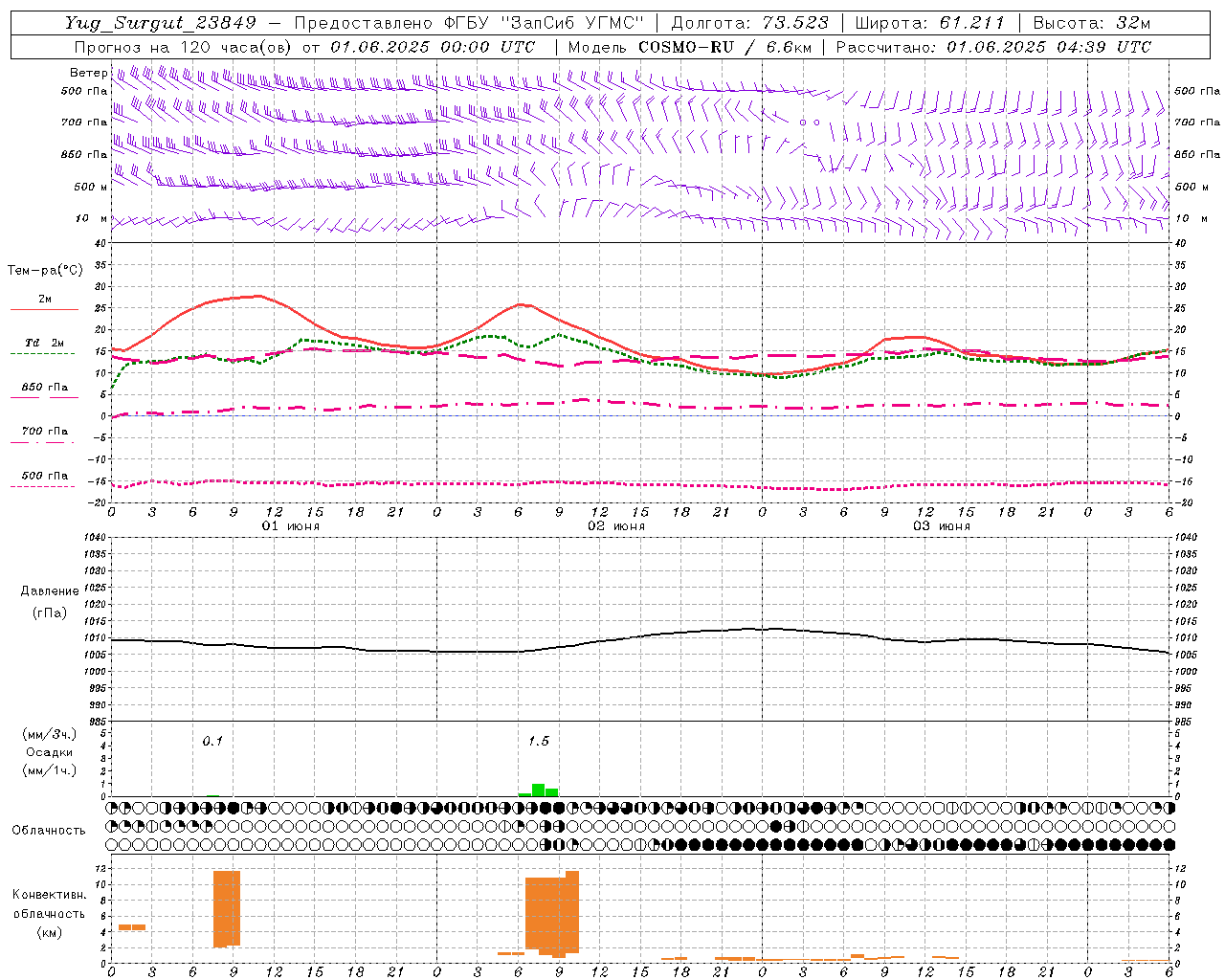Click the Облачность cloudiness row label
The image size is (1225, 980).
(x=49, y=830)
